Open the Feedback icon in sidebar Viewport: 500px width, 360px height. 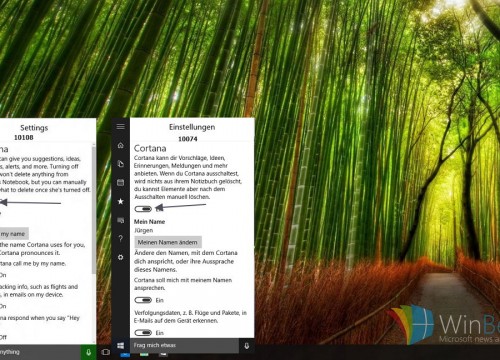point(121,220)
